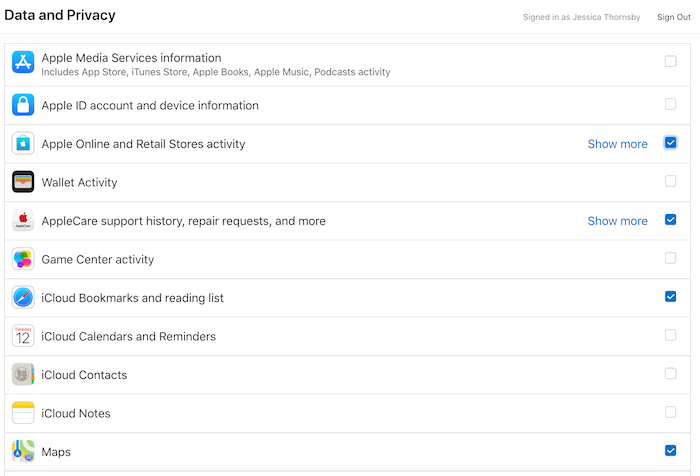Viewport: 700px width, 476px height.
Task: Click the Sign Out link
Action: pos(673,17)
